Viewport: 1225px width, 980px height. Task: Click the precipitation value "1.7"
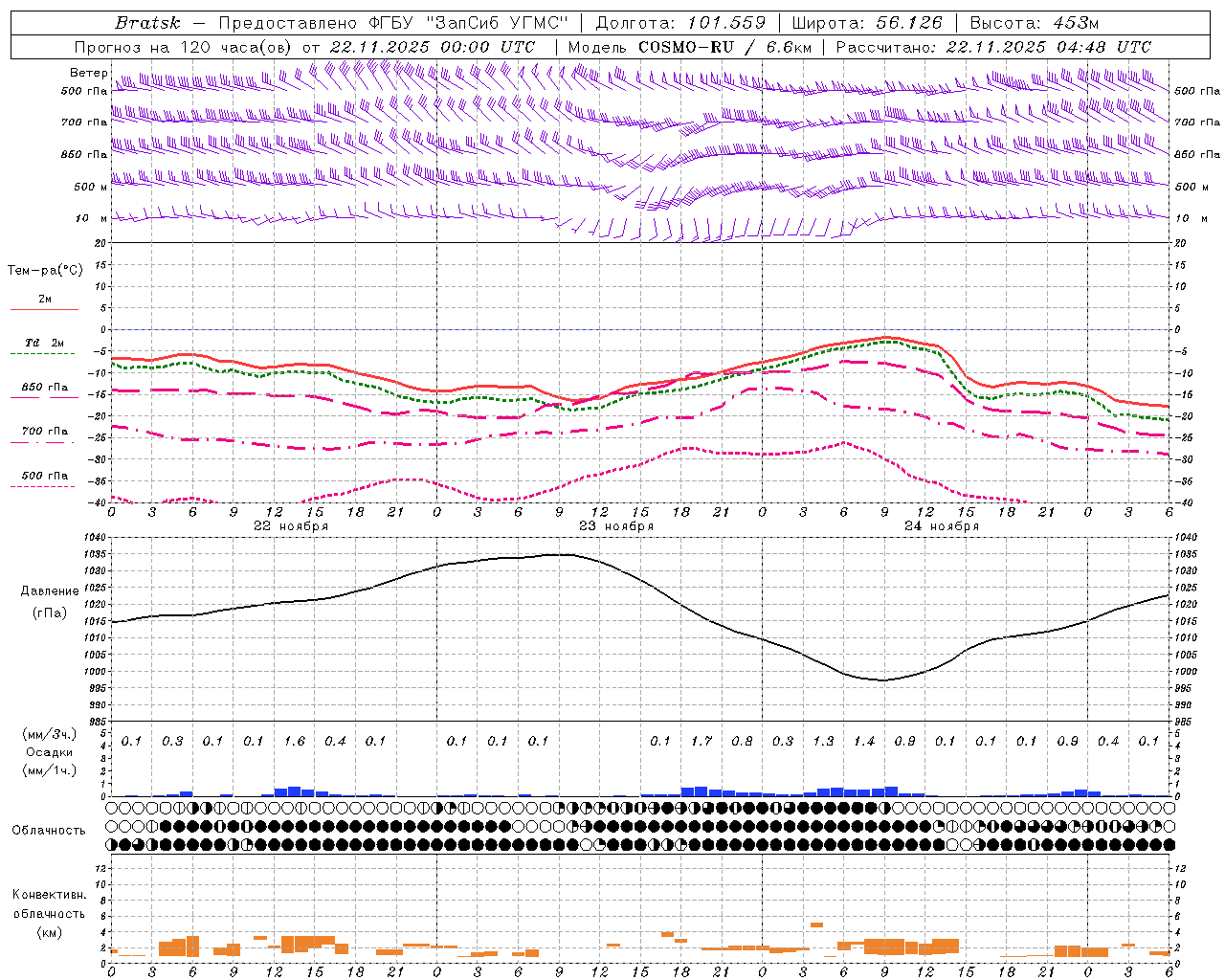pos(702,742)
